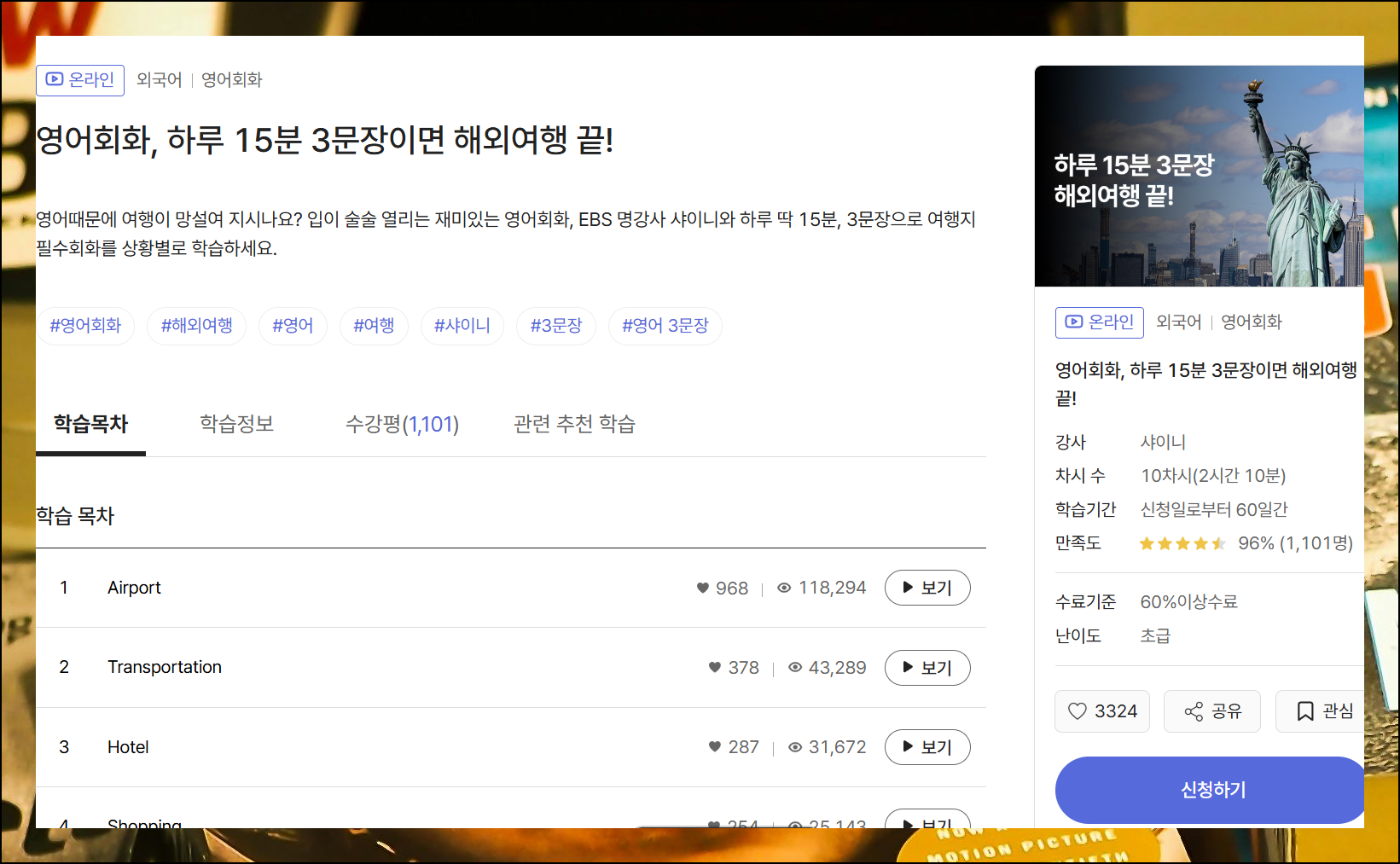
Task: Open the sidebar 영어회화 category link
Action: pos(1252,322)
